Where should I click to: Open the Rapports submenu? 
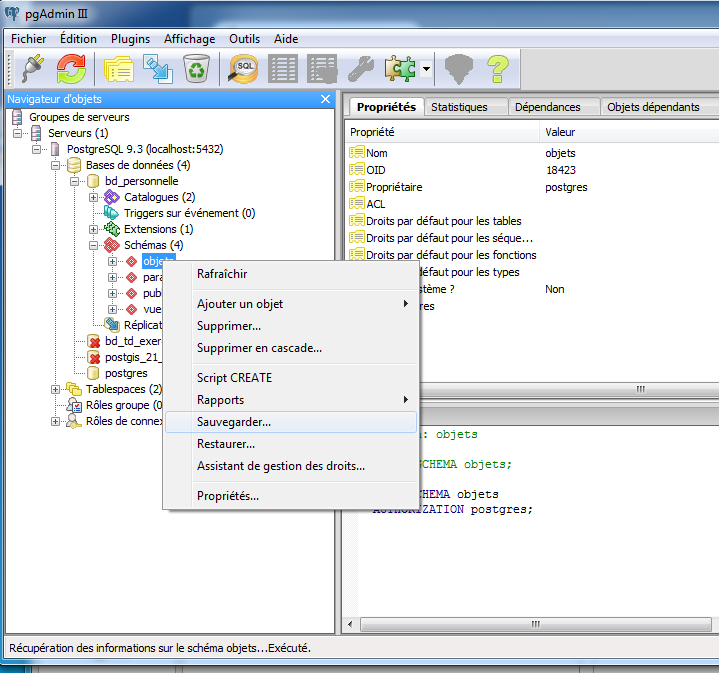[291, 400]
